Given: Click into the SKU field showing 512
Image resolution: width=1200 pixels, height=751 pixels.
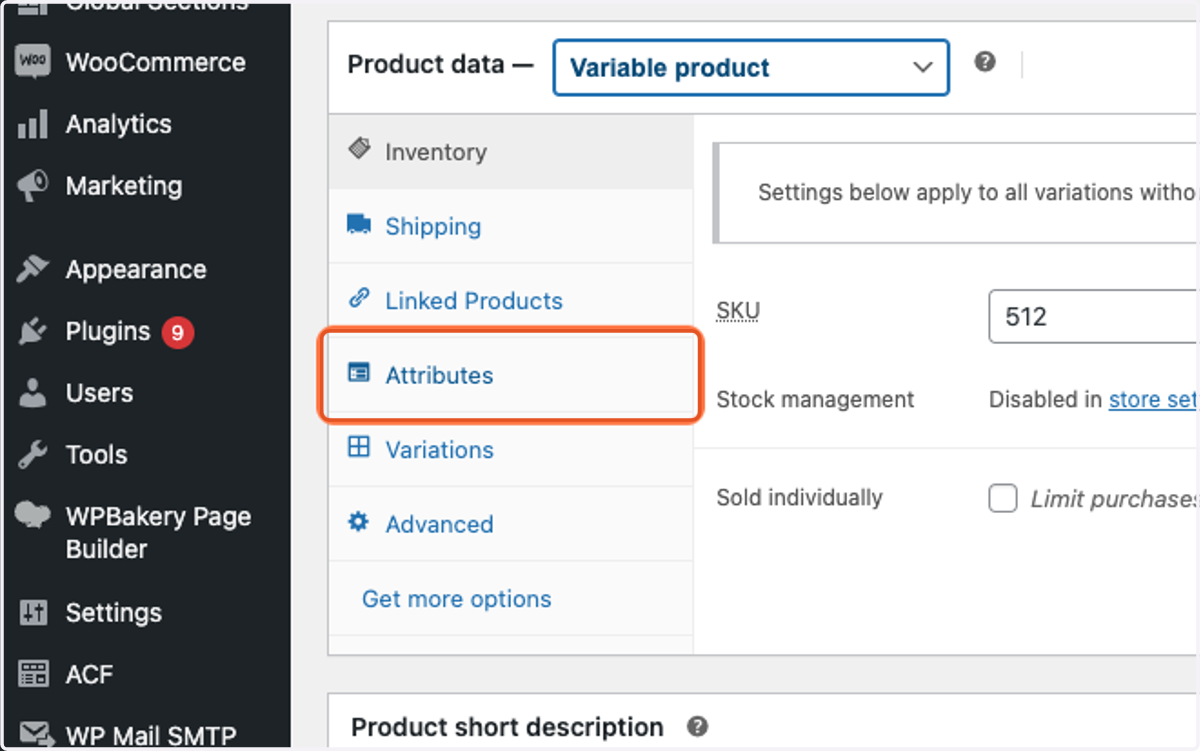Looking at the screenshot, I should 1093,317.
